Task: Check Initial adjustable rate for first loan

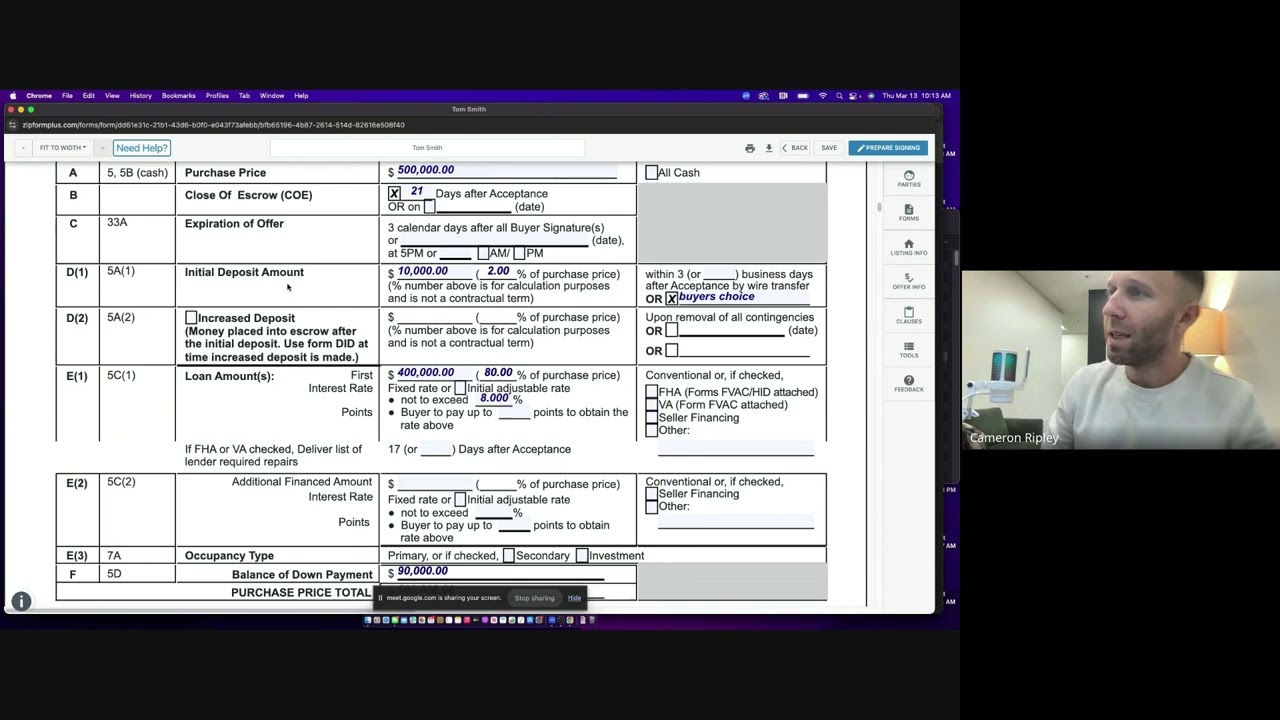Action: (460, 388)
